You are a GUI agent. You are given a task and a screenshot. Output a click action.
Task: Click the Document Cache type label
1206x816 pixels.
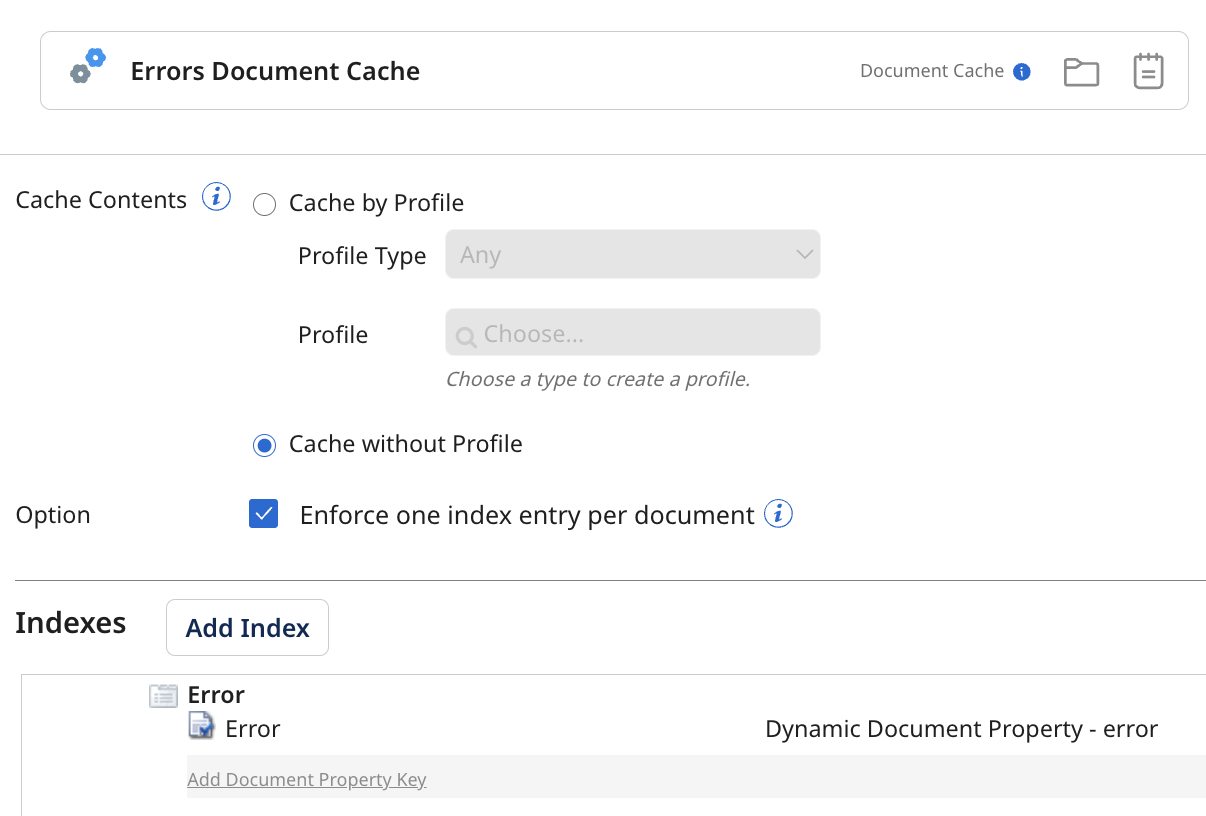(x=931, y=70)
